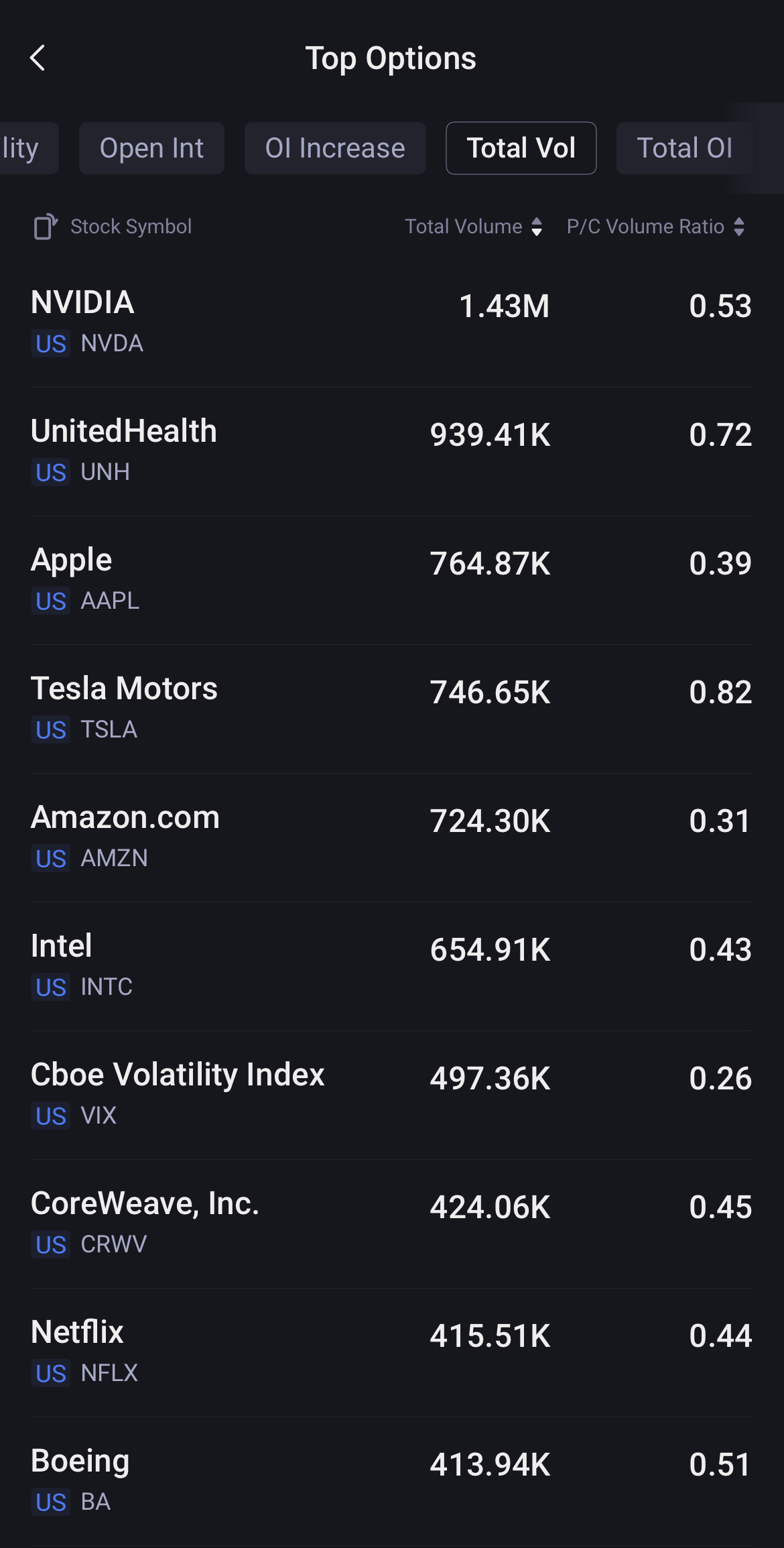
Task: Select the Intel INTC entry
Action: pyautogui.click(x=392, y=965)
